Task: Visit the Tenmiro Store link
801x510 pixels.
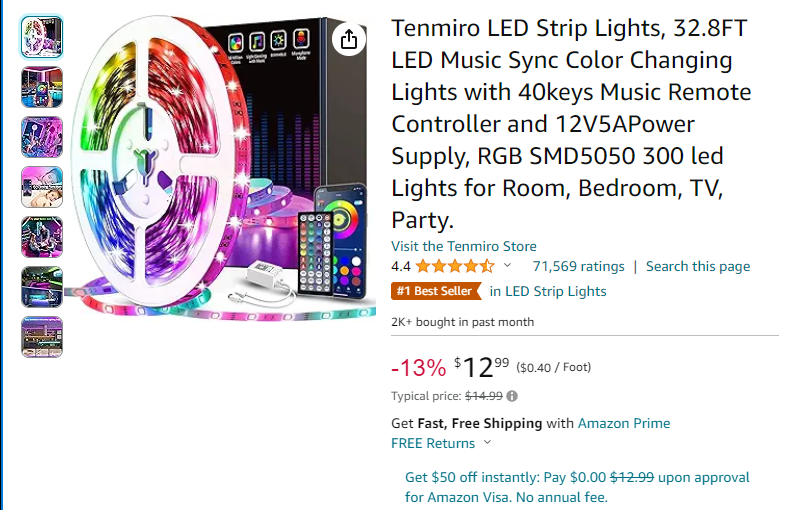Action: click(463, 246)
